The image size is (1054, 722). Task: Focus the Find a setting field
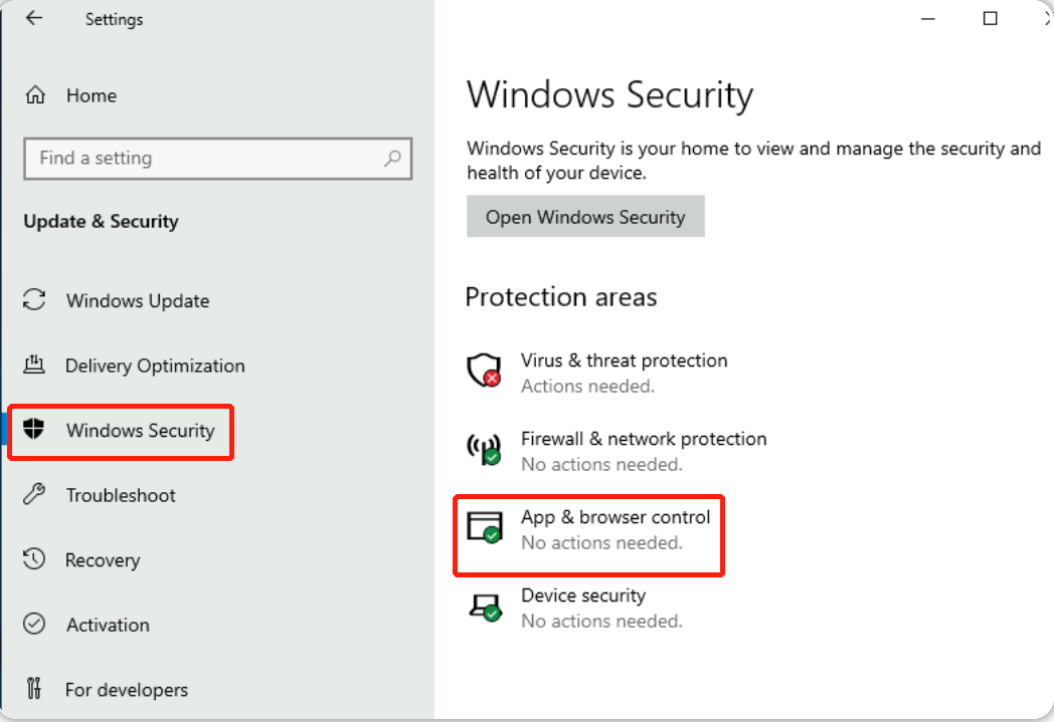tap(218, 159)
